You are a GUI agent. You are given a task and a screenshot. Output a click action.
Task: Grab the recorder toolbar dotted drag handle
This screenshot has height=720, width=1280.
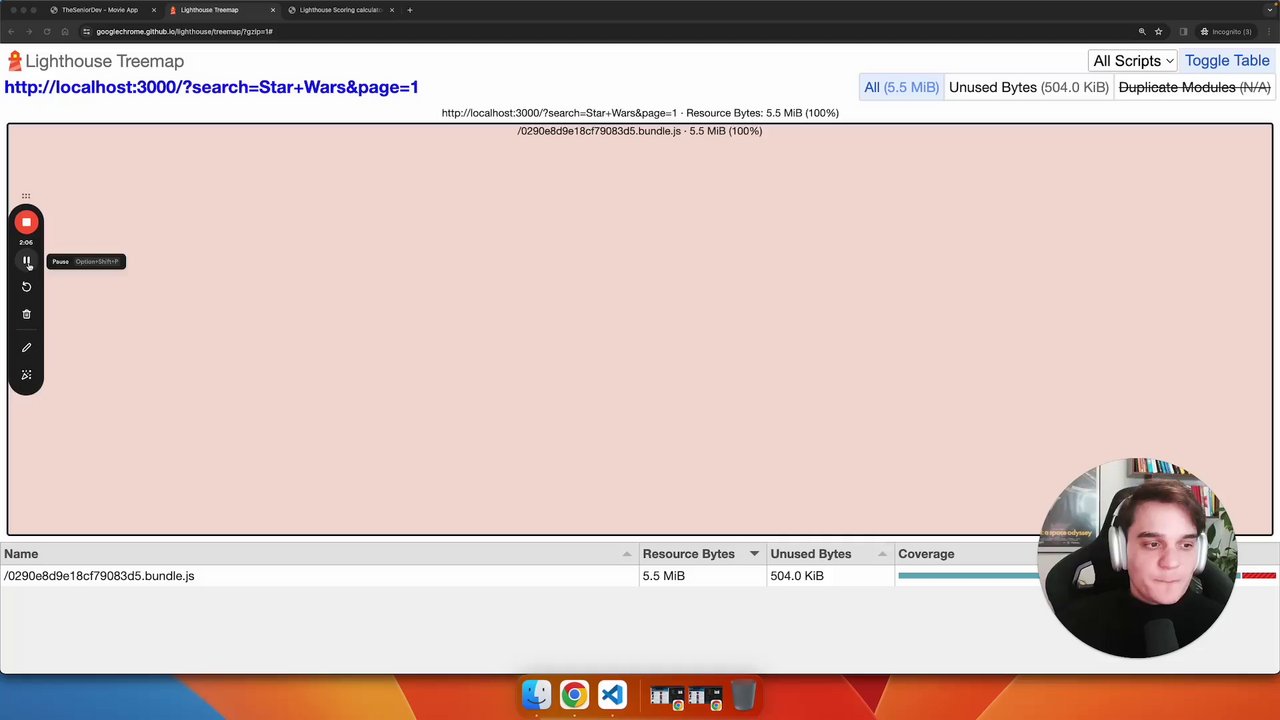click(26, 196)
